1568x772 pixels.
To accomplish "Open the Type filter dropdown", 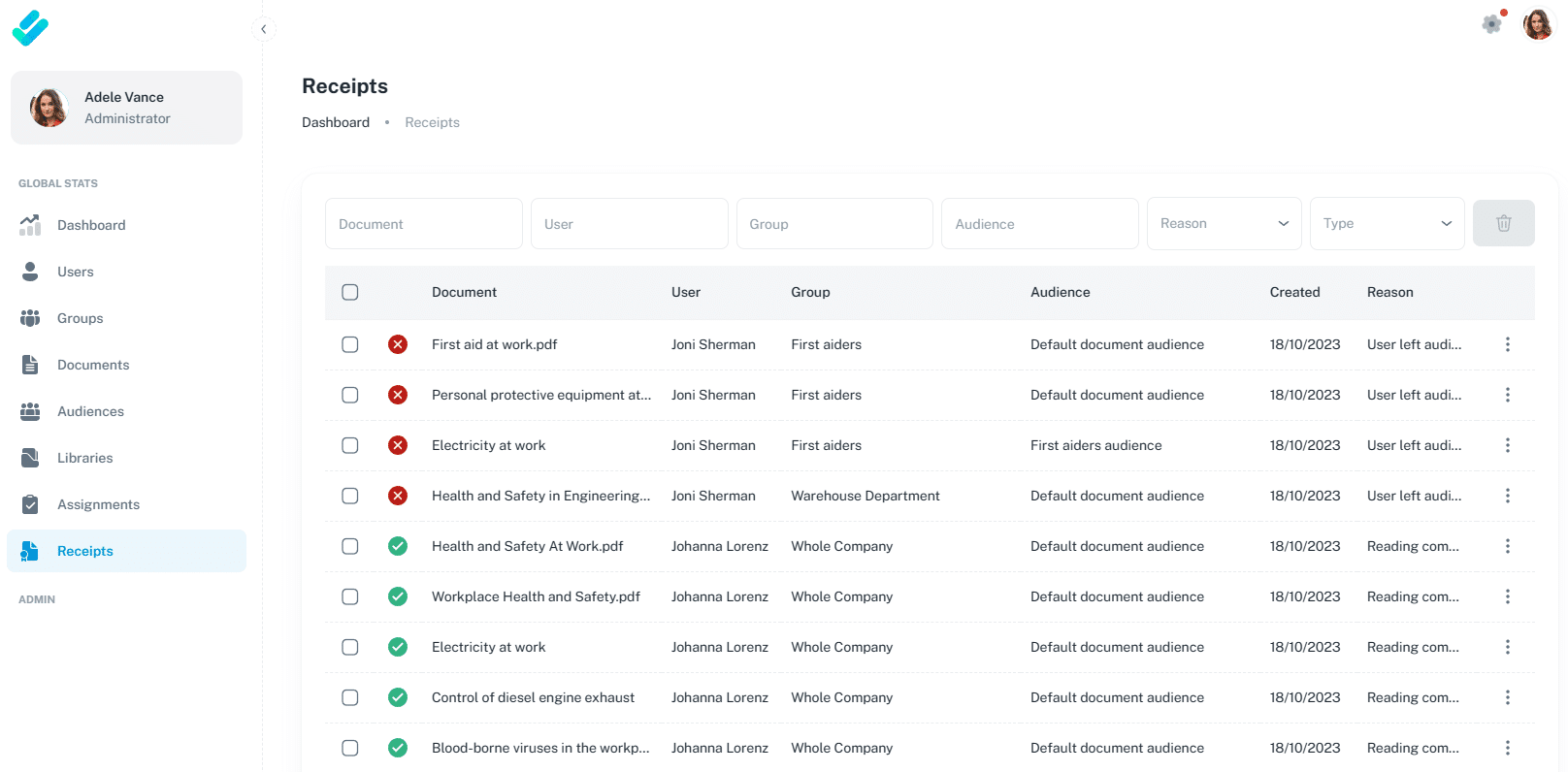I will pos(1388,223).
